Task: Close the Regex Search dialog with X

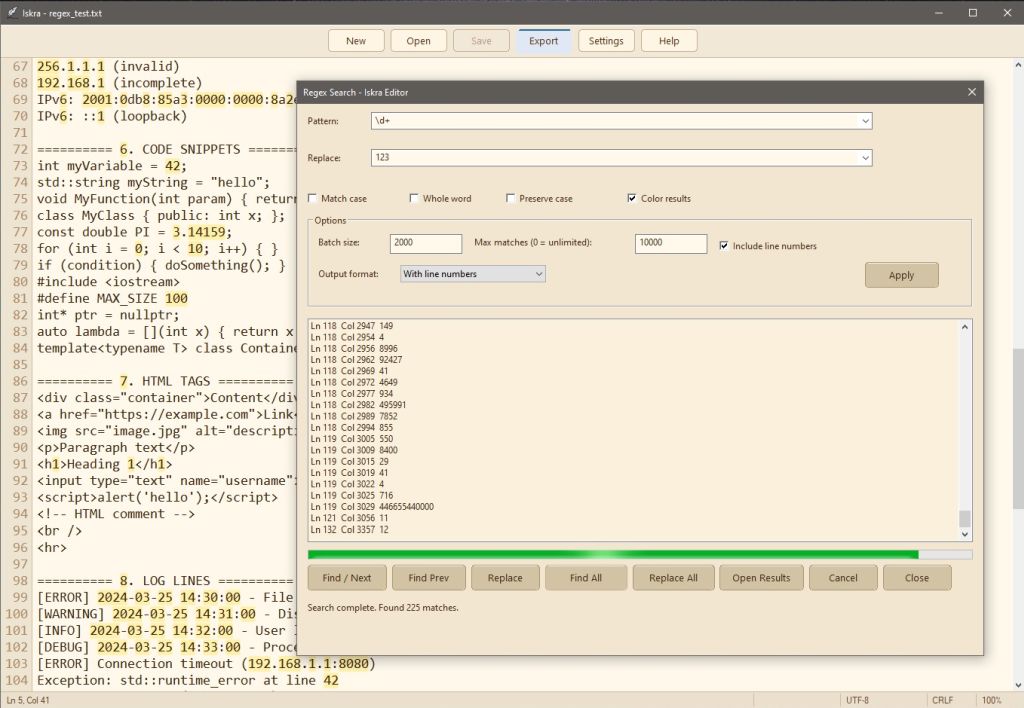Action: (x=971, y=92)
